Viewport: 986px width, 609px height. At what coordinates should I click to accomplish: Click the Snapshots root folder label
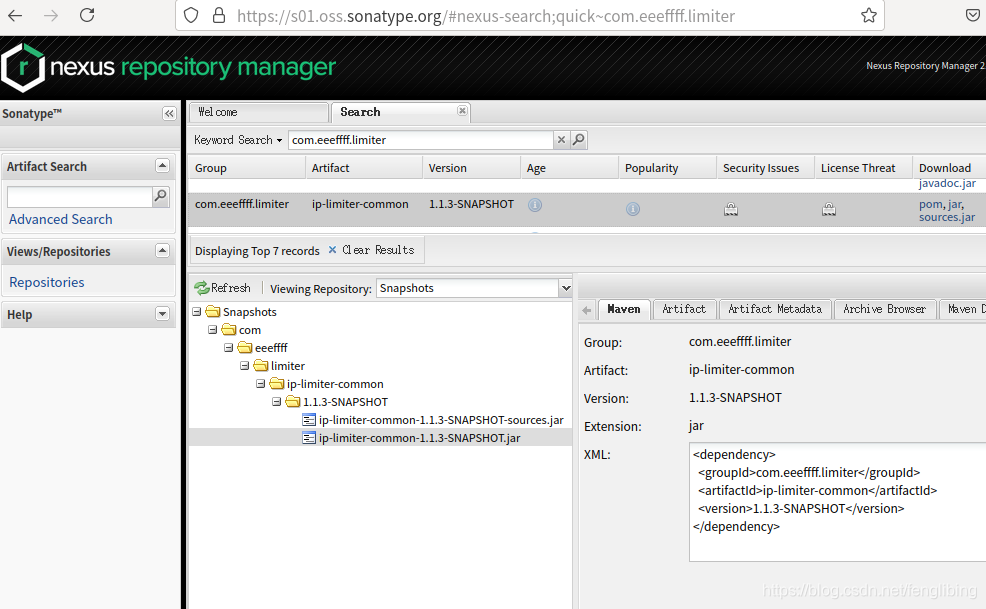click(250, 312)
